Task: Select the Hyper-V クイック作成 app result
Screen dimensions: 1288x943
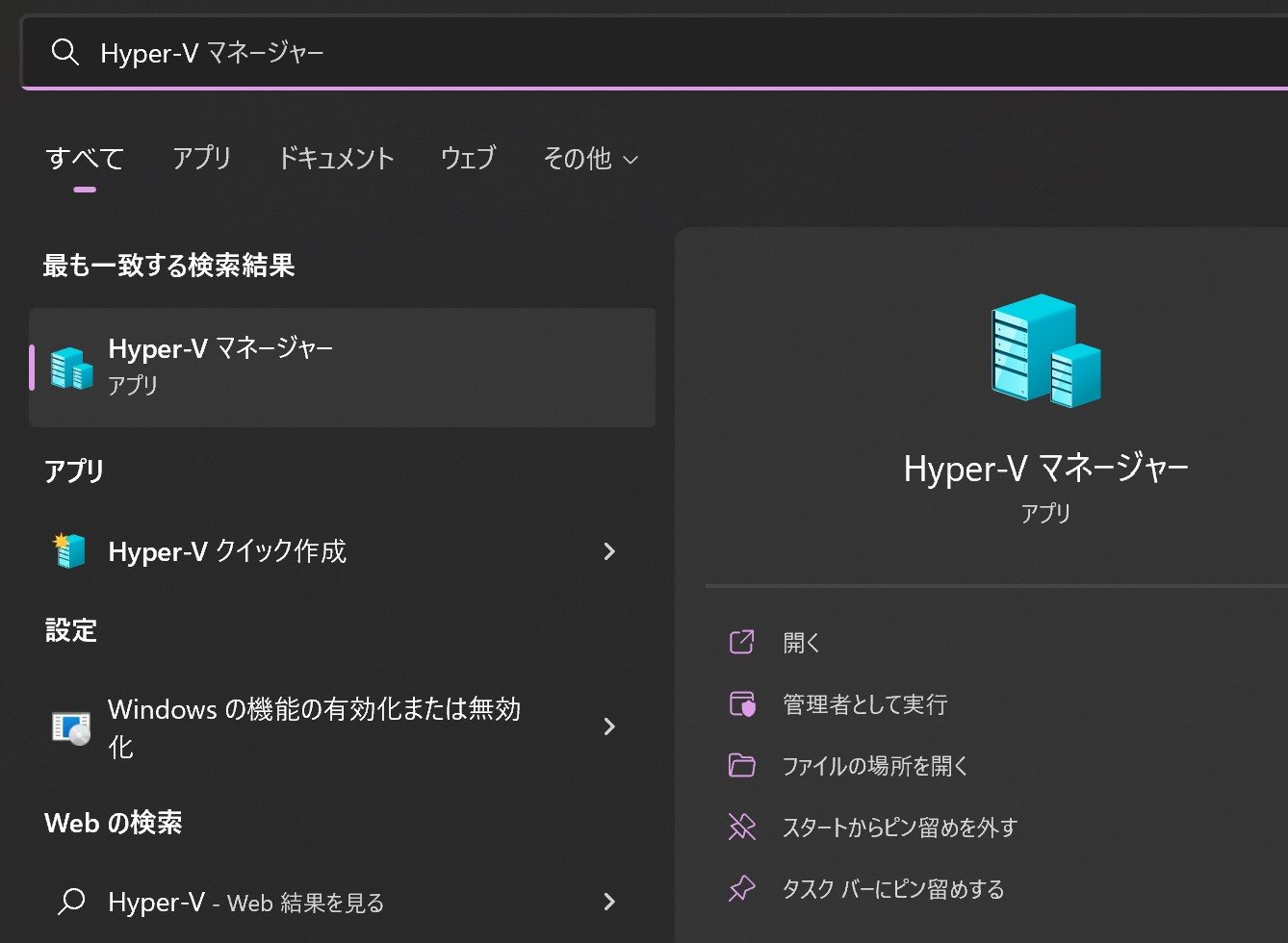Action: [343, 551]
